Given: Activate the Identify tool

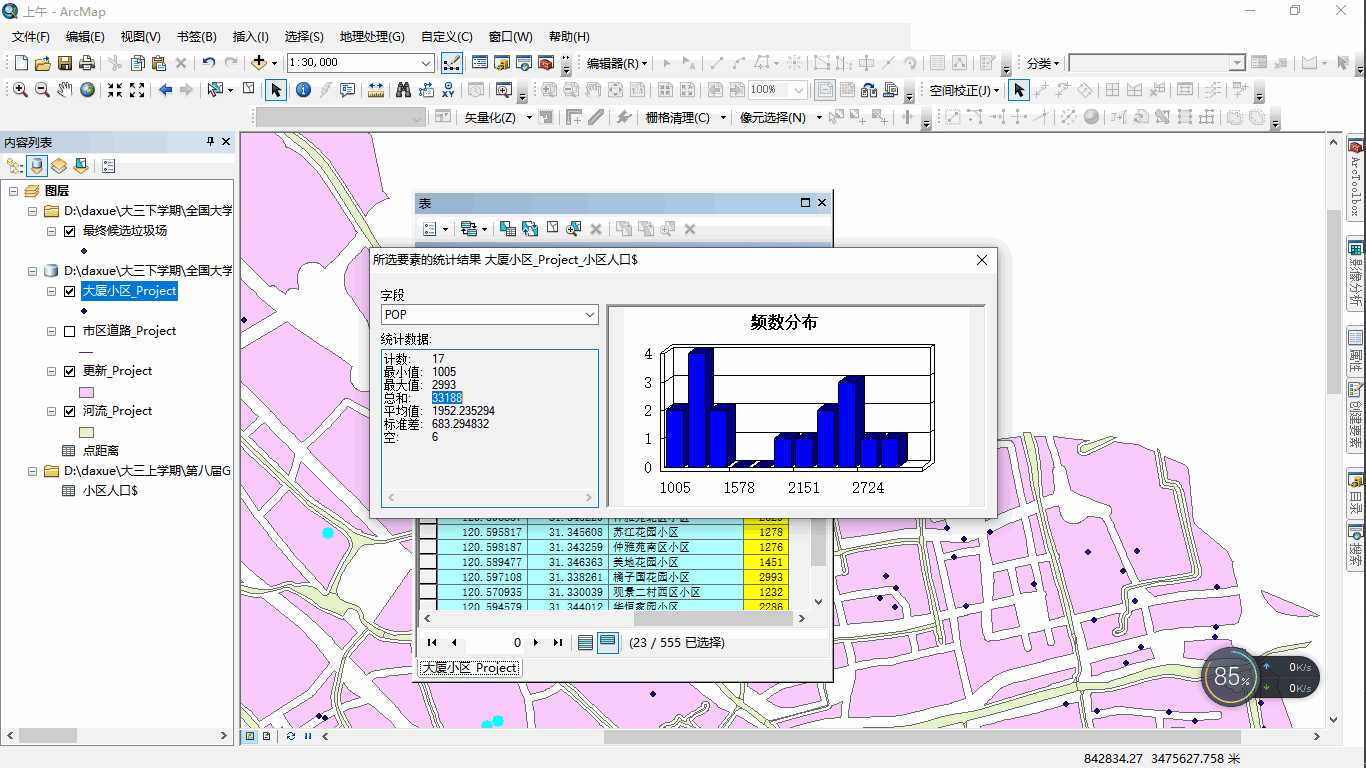Looking at the screenshot, I should [302, 90].
